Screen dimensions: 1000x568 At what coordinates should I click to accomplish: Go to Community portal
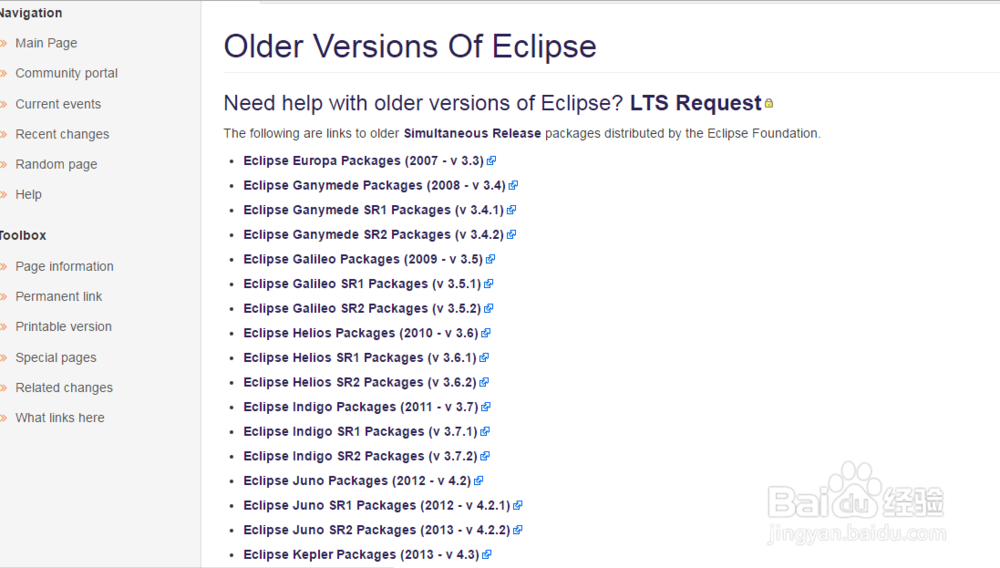tap(66, 73)
